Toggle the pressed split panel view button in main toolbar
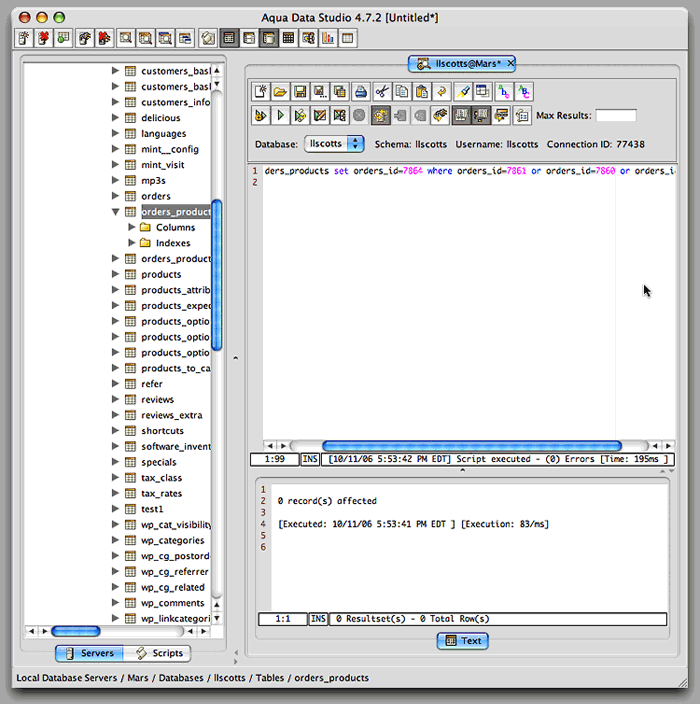Screen dimensions: 700x704 269,38
